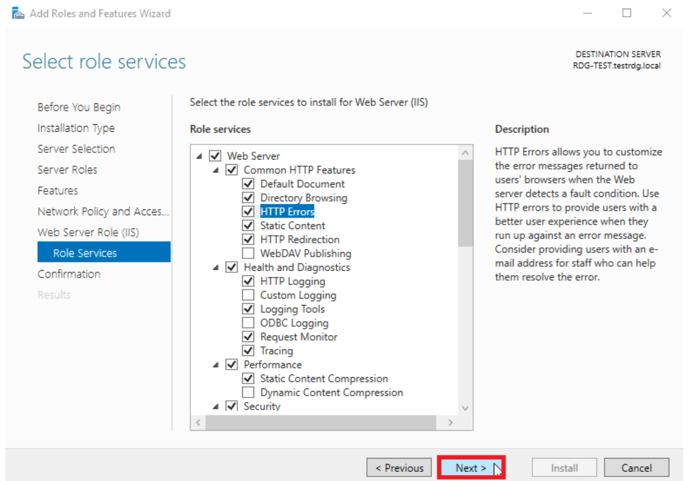Tick the ODBC Logging checkbox

[x=248, y=323]
